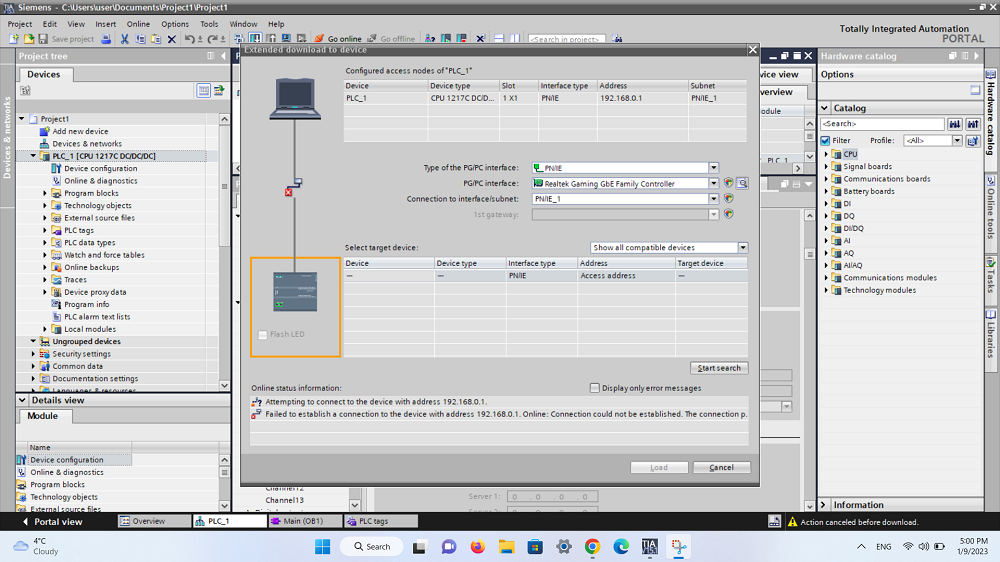1000x562 pixels.
Task: Select the PLC_1 row in access nodes table
Action: 545,98
